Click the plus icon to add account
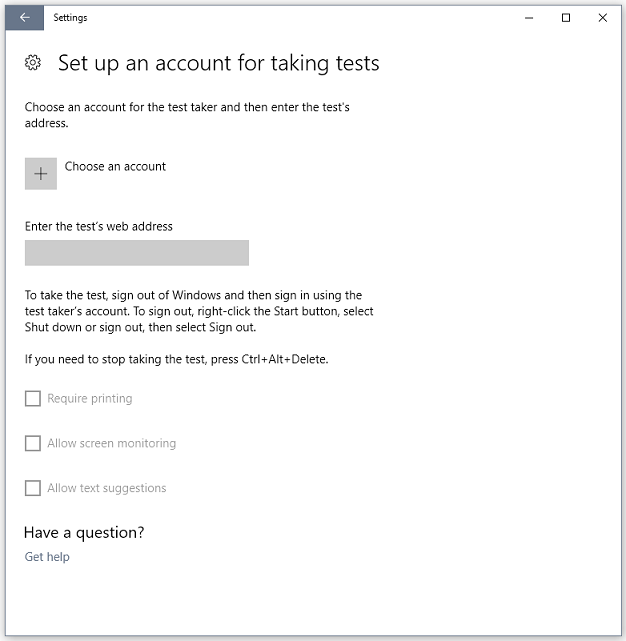626x641 pixels. tap(41, 174)
